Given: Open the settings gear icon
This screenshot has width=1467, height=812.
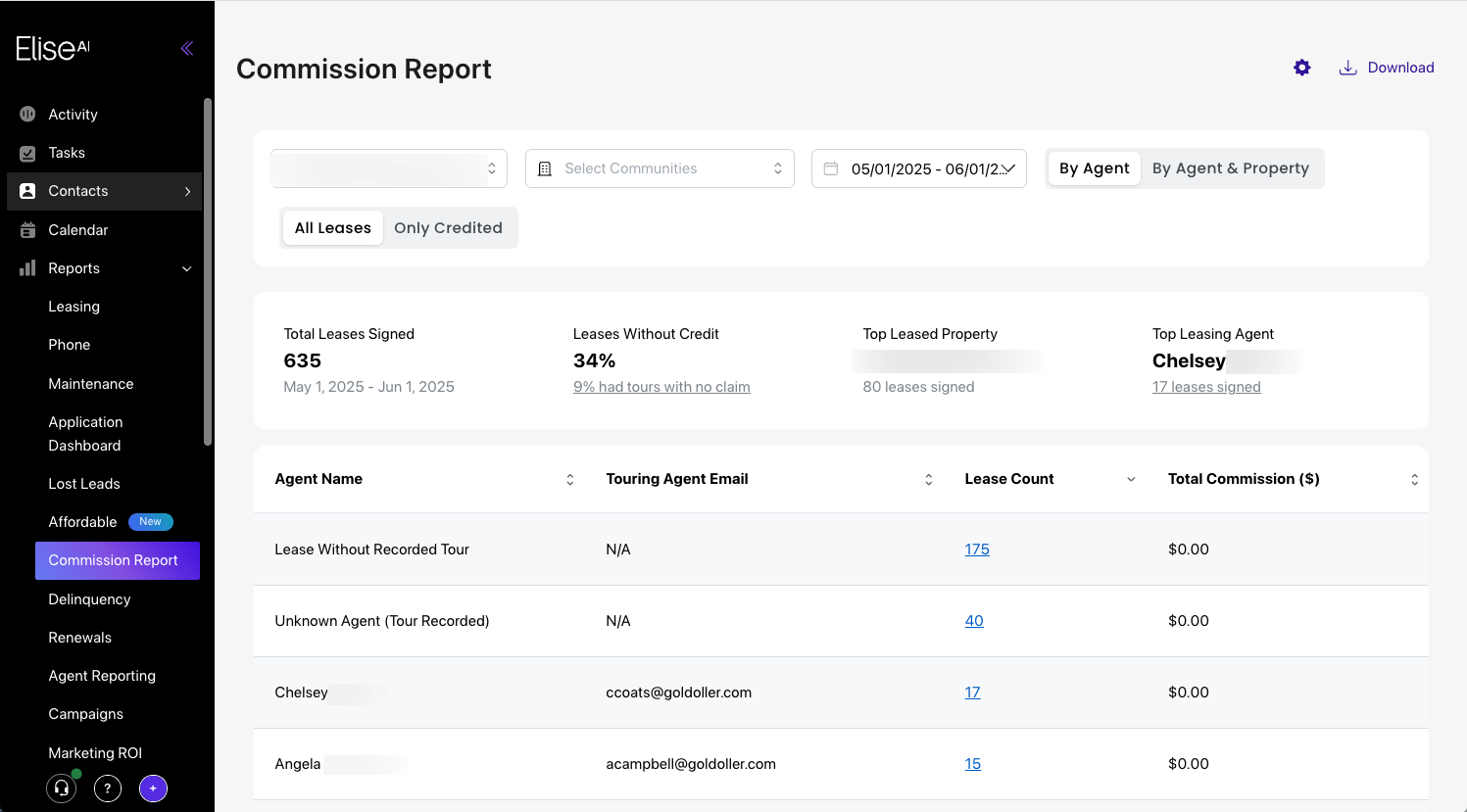Looking at the screenshot, I should [x=1301, y=68].
